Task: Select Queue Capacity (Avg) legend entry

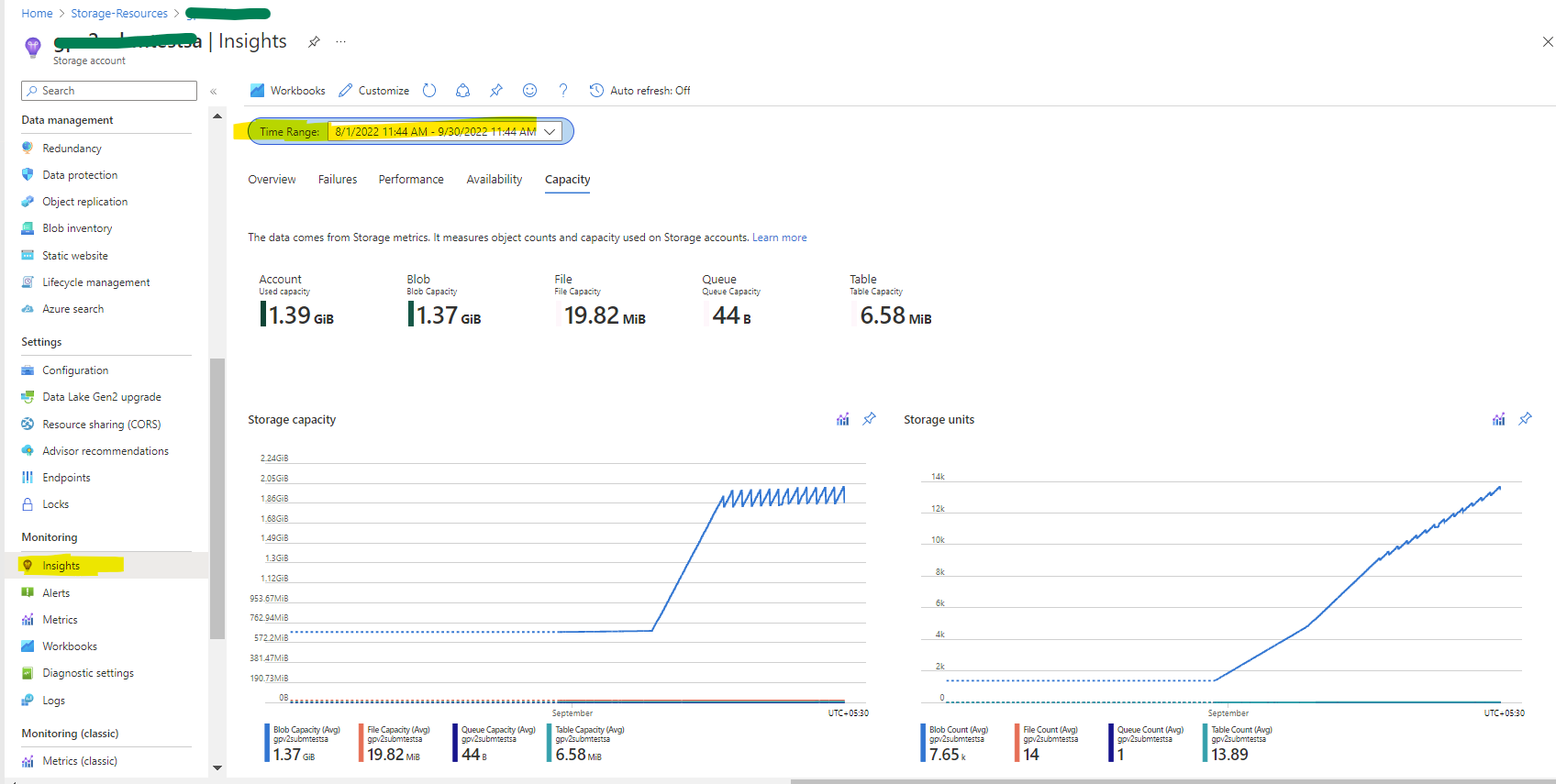Action: coord(495,744)
